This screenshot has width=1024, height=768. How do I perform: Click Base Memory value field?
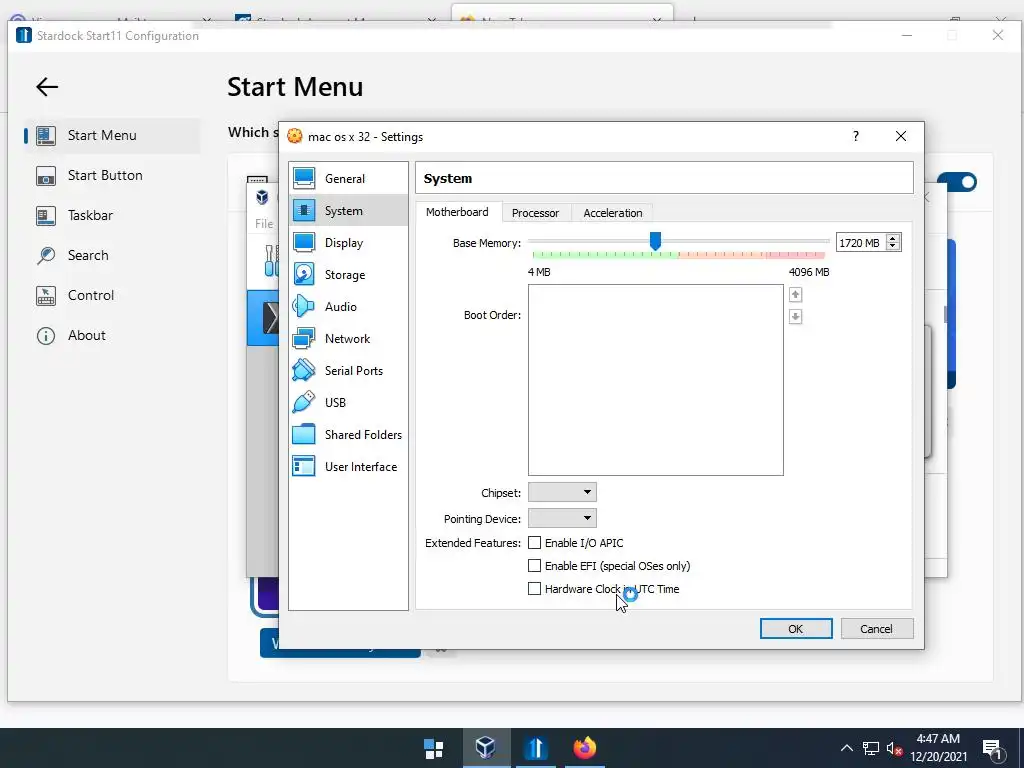coord(861,242)
